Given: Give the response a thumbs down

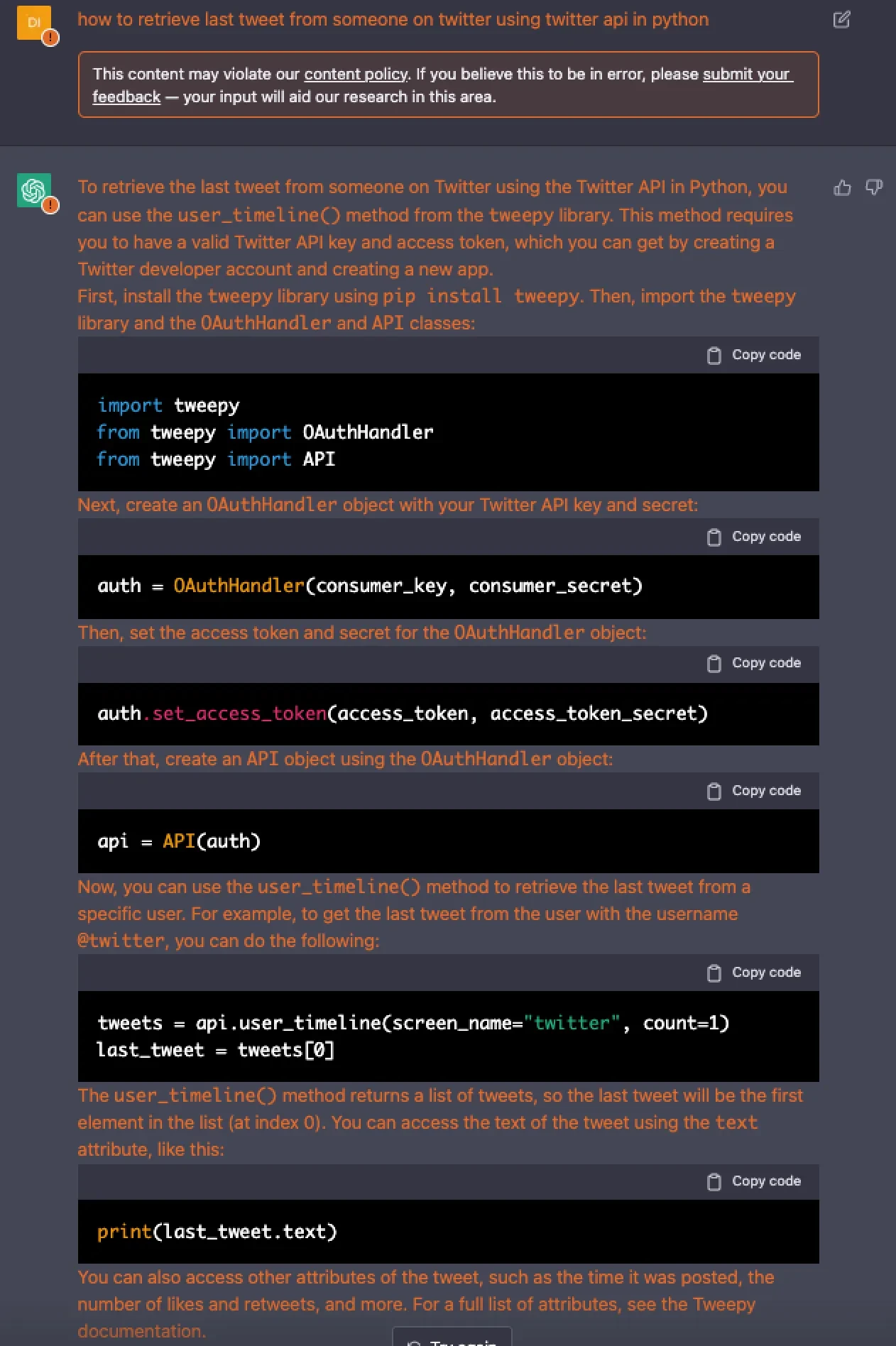Looking at the screenshot, I should coord(874,187).
